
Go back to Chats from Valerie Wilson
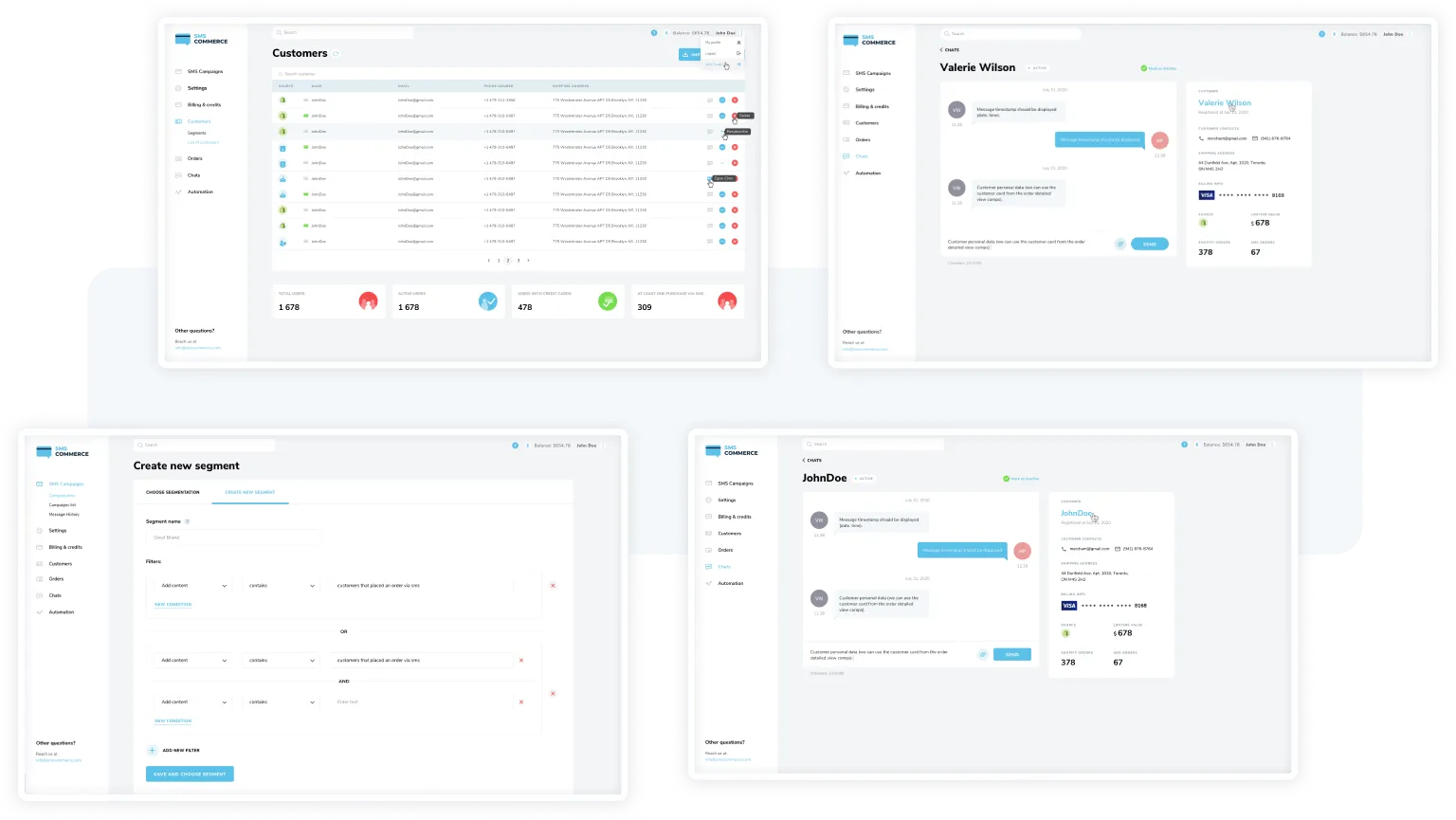pyautogui.click(x=950, y=50)
